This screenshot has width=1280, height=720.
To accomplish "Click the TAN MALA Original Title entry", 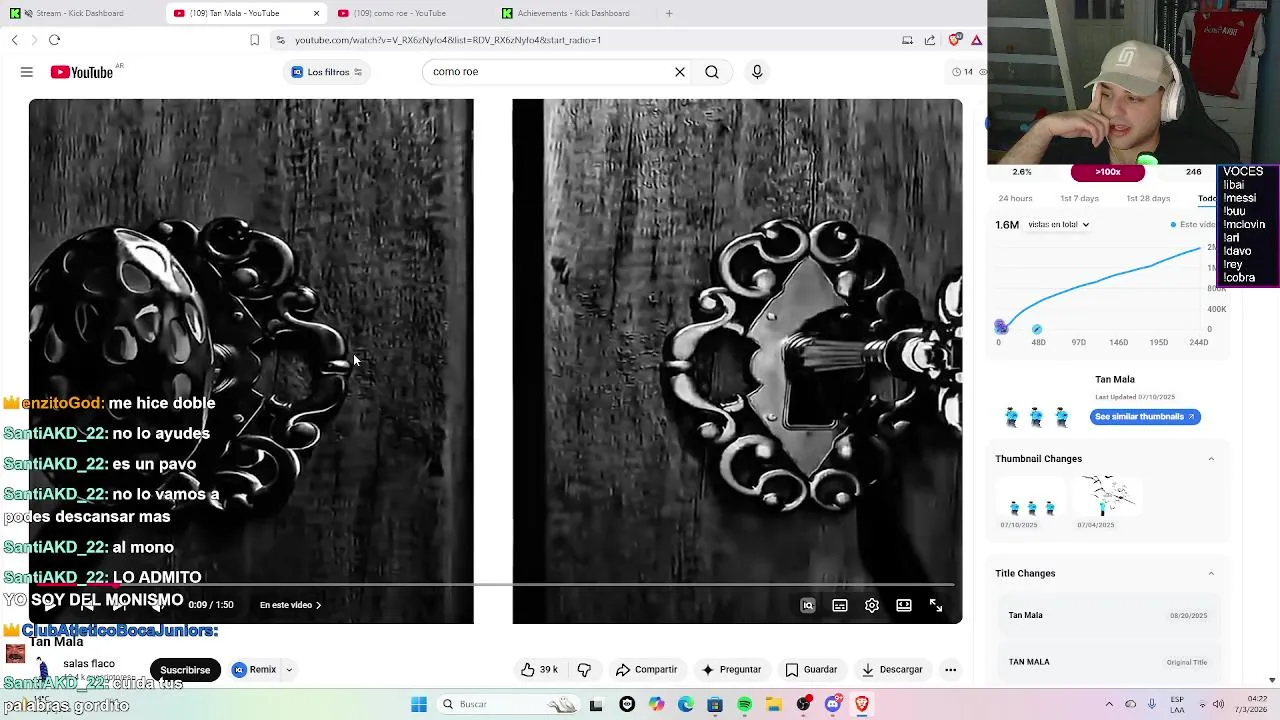I will point(1108,662).
